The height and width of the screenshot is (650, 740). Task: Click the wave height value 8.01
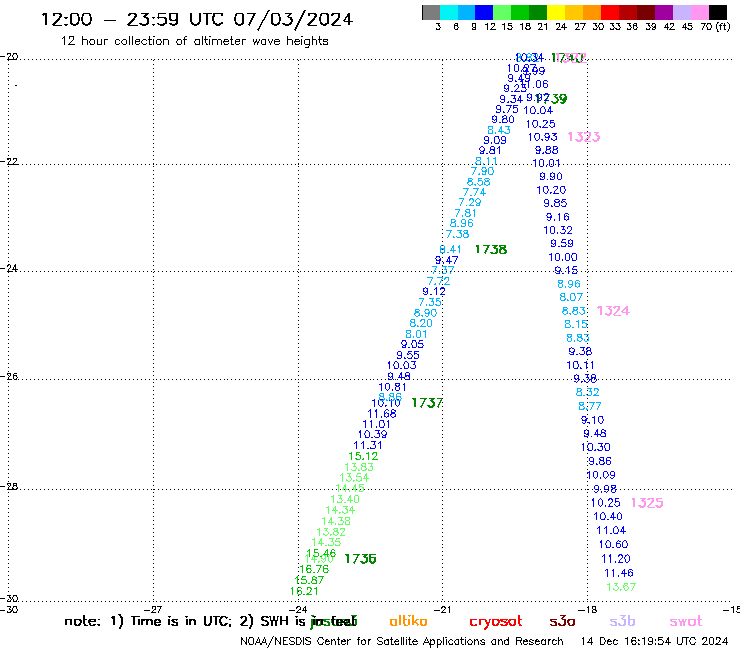click(x=416, y=334)
